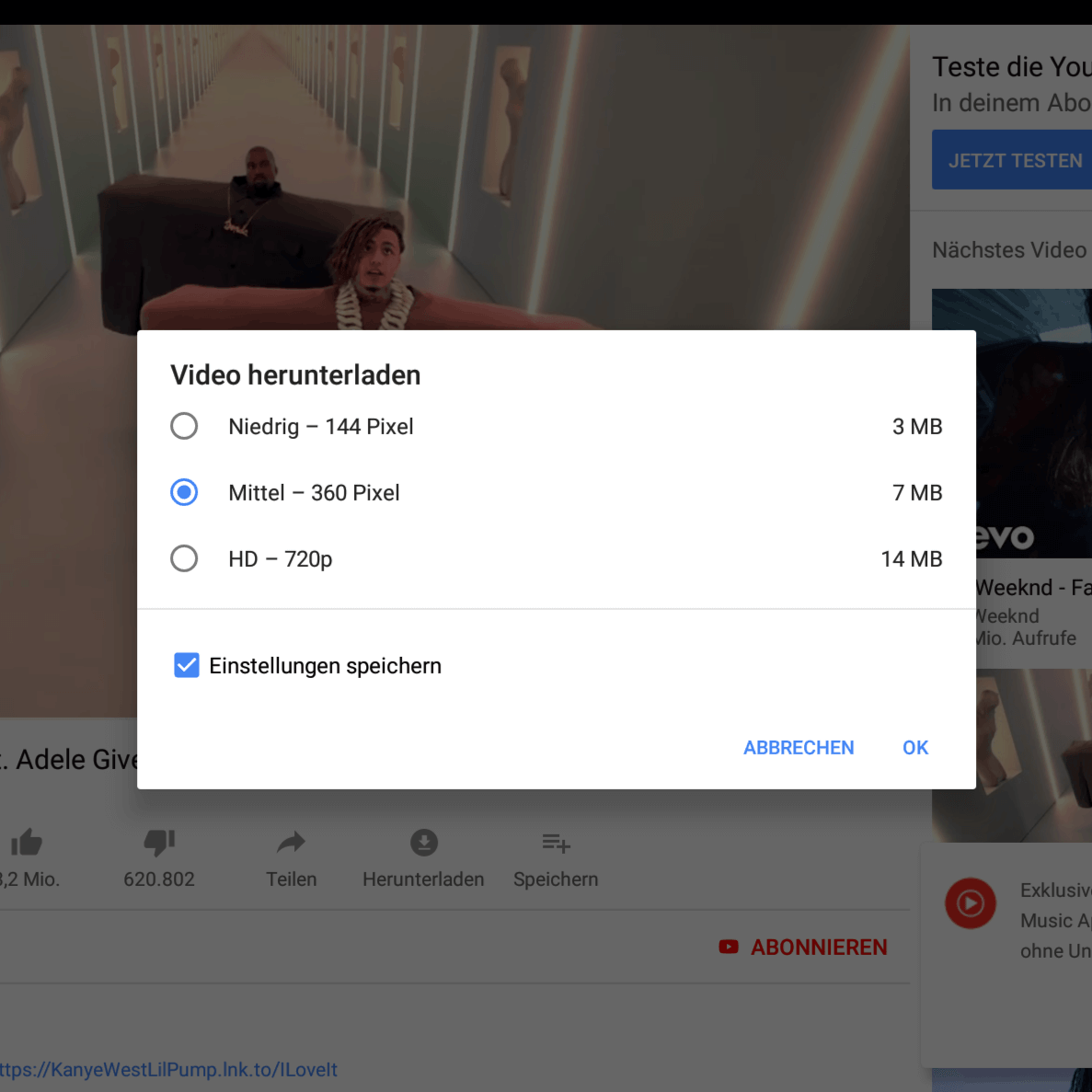Open the KanyeWestLilPump.lnk.to/ILoveIt link
The height and width of the screenshot is (1092, 1092).
coord(168,1069)
